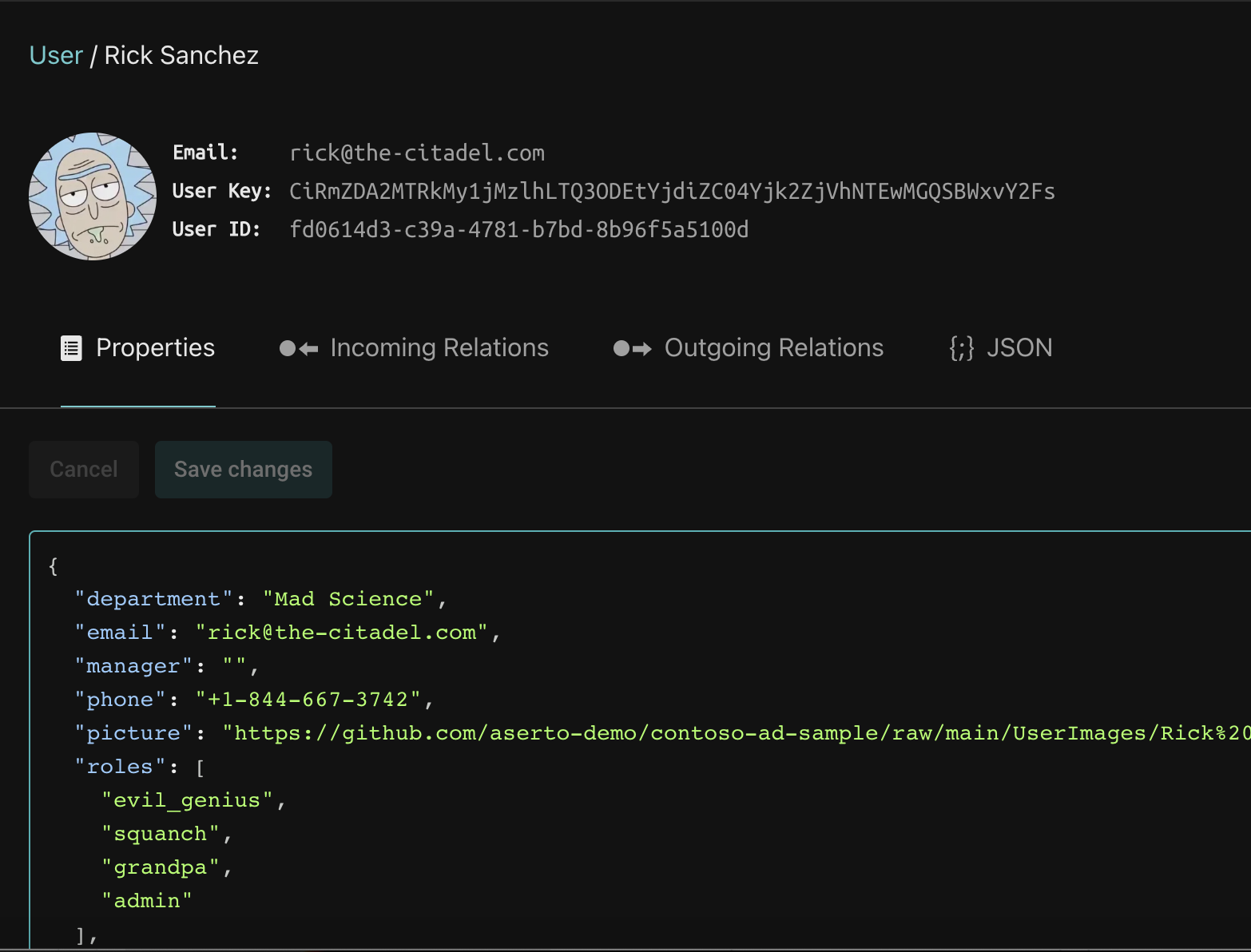Click the Properties list icon
This screenshot has width=1251, height=952.
click(71, 348)
